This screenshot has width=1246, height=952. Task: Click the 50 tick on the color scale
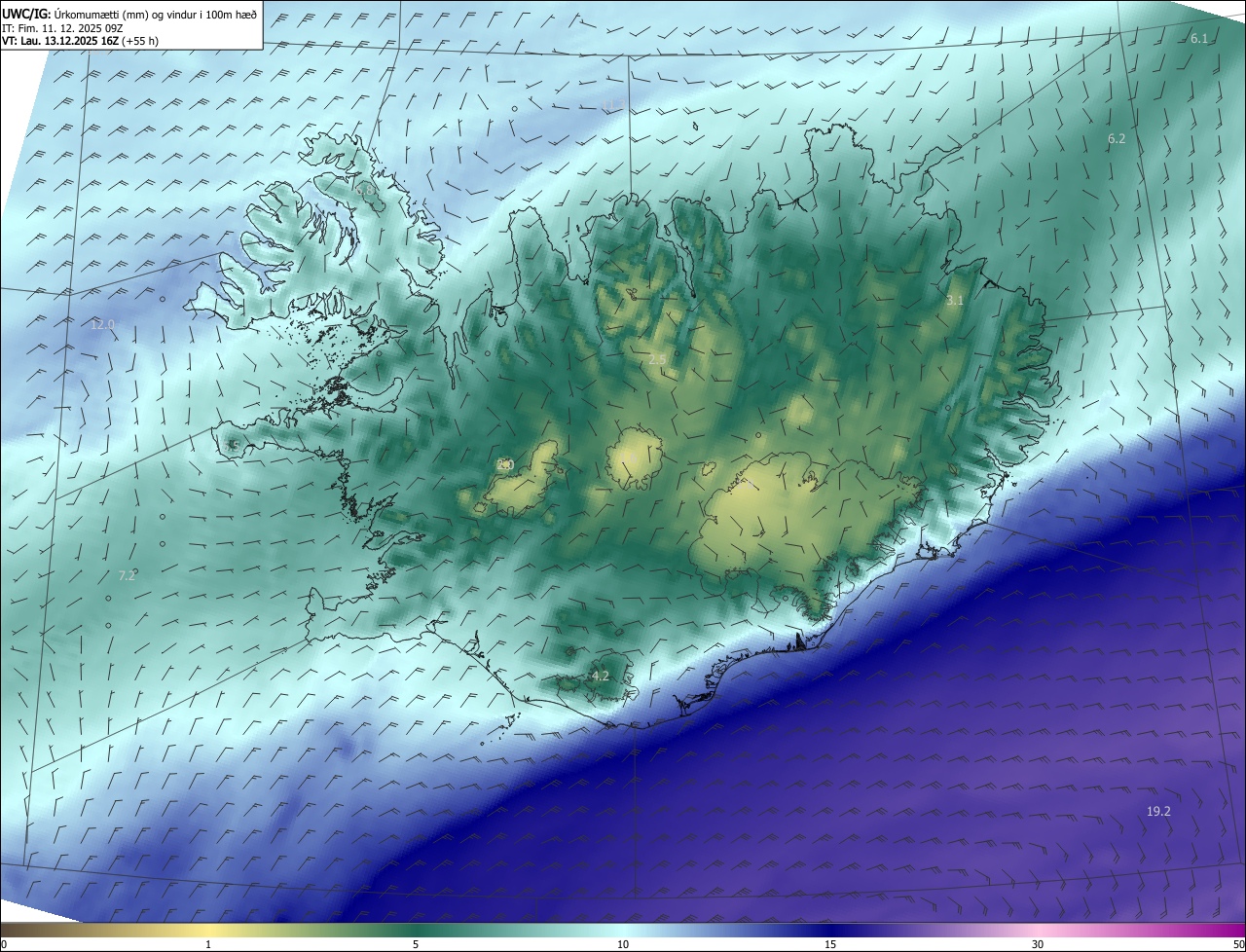(1239, 944)
